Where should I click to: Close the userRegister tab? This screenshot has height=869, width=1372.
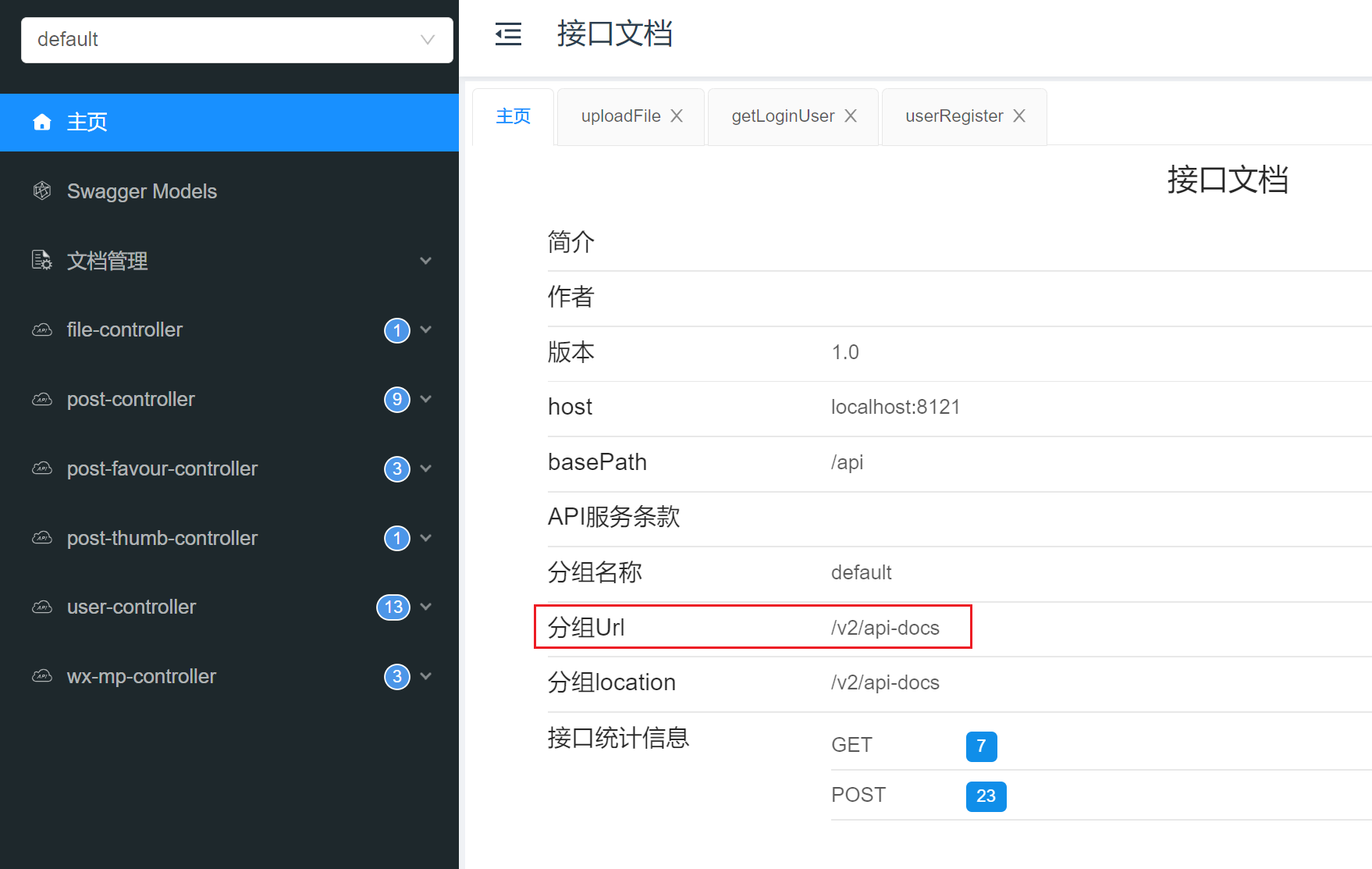tap(1019, 116)
